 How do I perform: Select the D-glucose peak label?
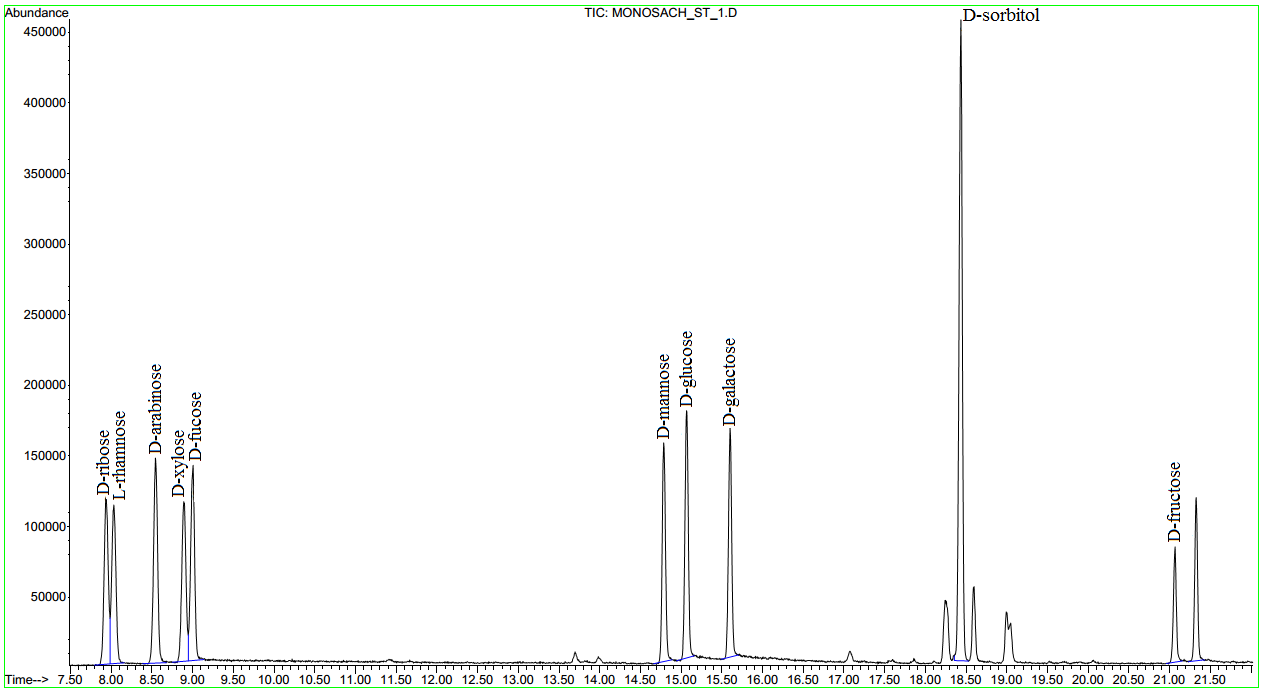tap(686, 369)
